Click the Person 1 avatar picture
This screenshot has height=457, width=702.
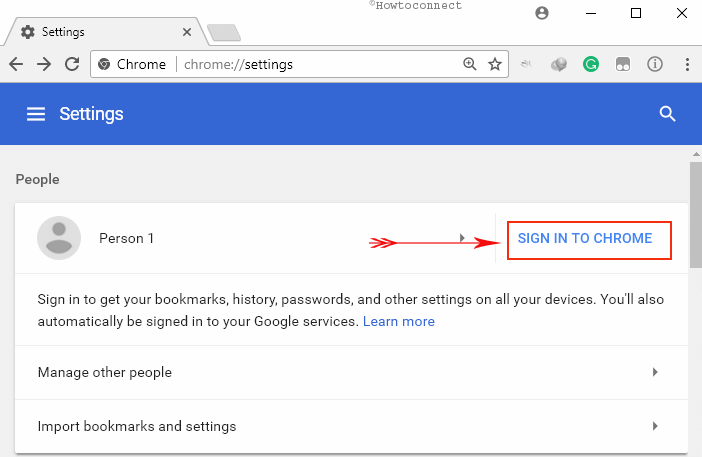pyautogui.click(x=59, y=238)
